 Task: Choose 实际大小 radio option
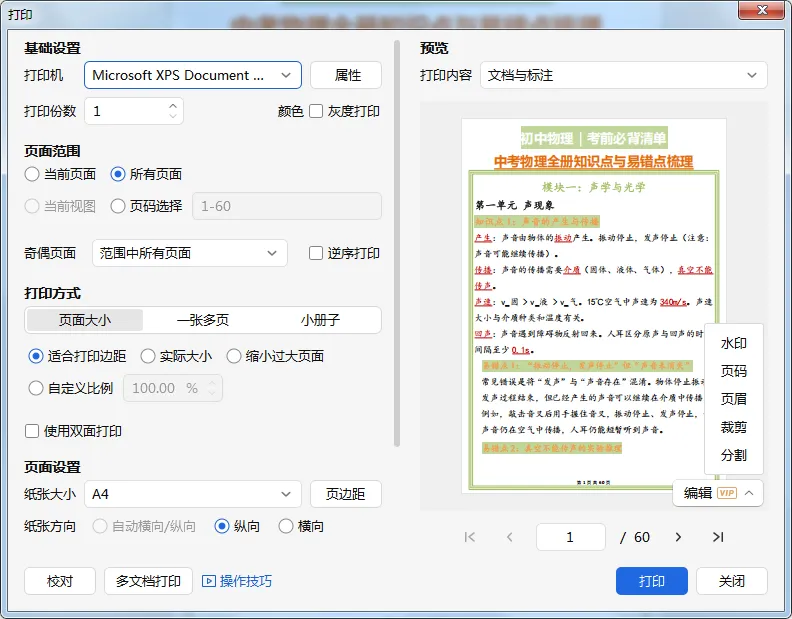147,356
